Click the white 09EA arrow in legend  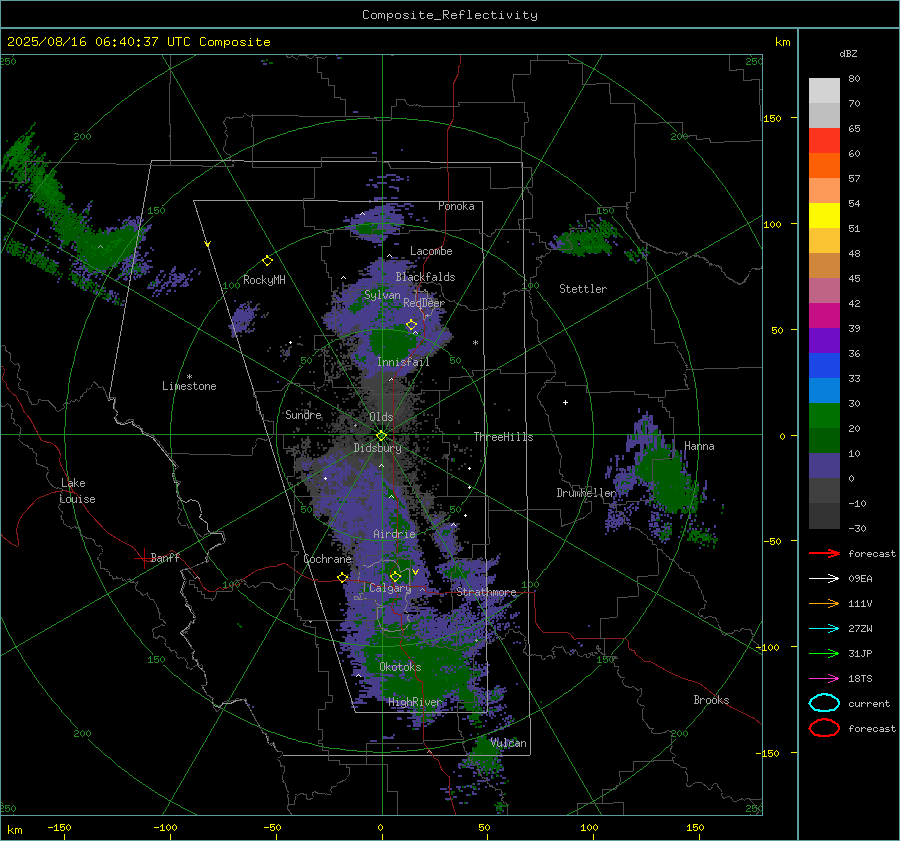point(824,579)
